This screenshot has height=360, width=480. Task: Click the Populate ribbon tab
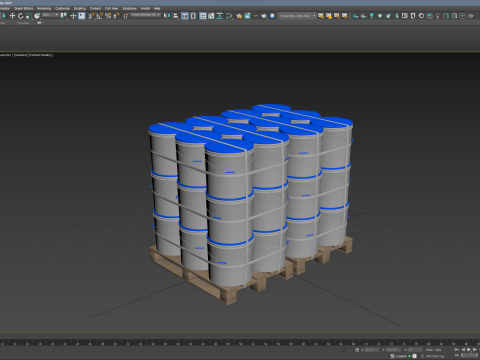point(23,23)
